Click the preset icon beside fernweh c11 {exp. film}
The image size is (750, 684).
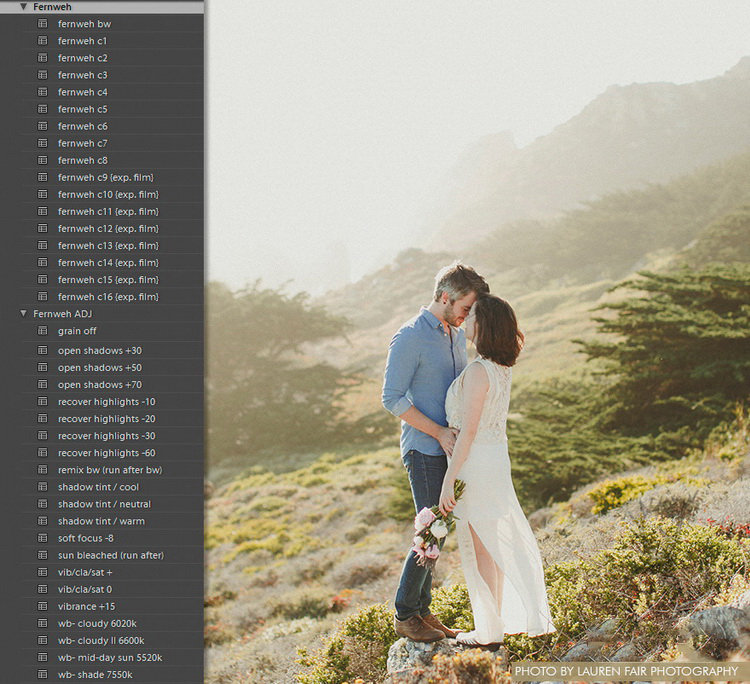click(43, 211)
